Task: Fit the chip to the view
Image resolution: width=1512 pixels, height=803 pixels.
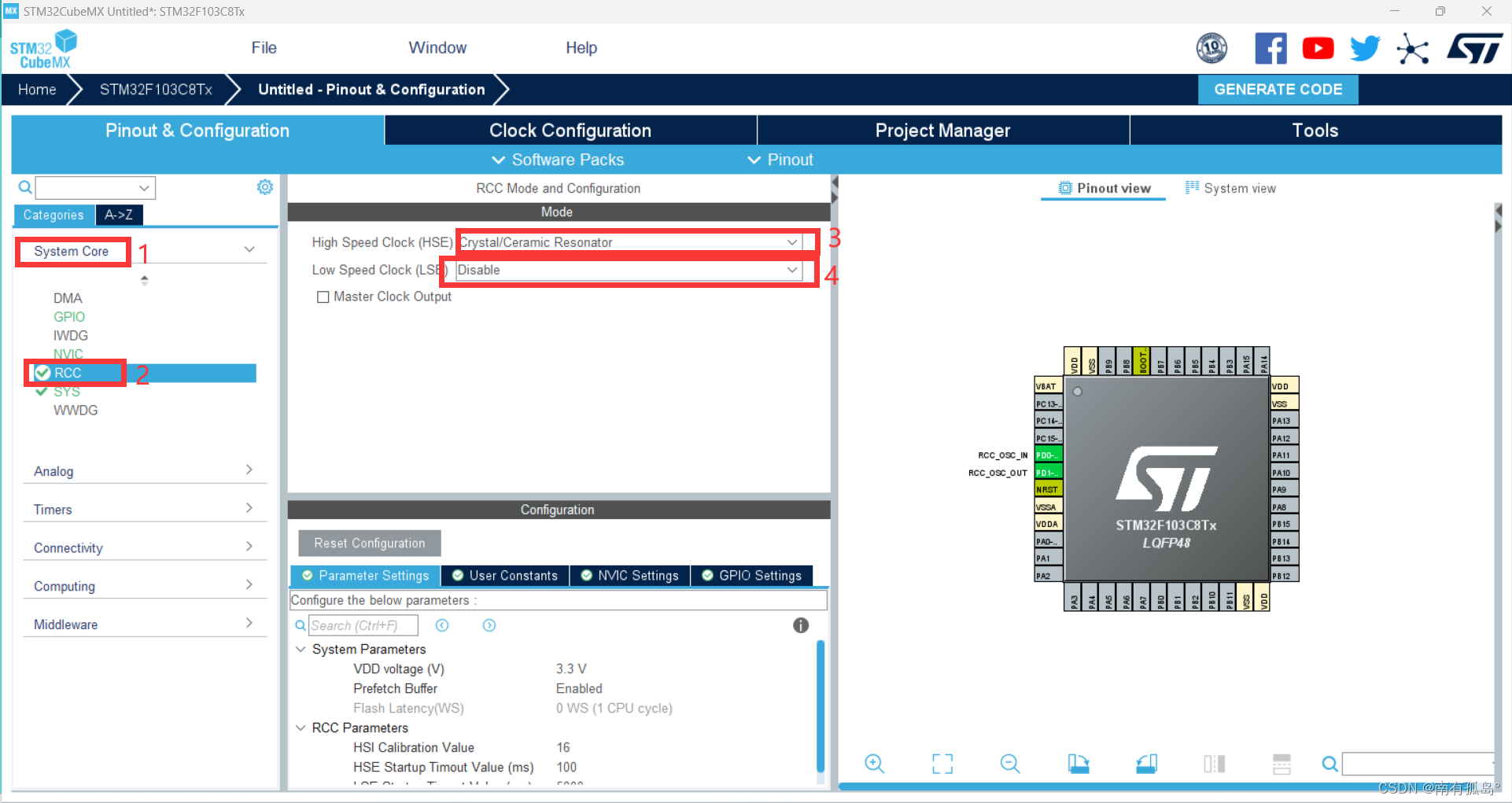Action: (942, 764)
